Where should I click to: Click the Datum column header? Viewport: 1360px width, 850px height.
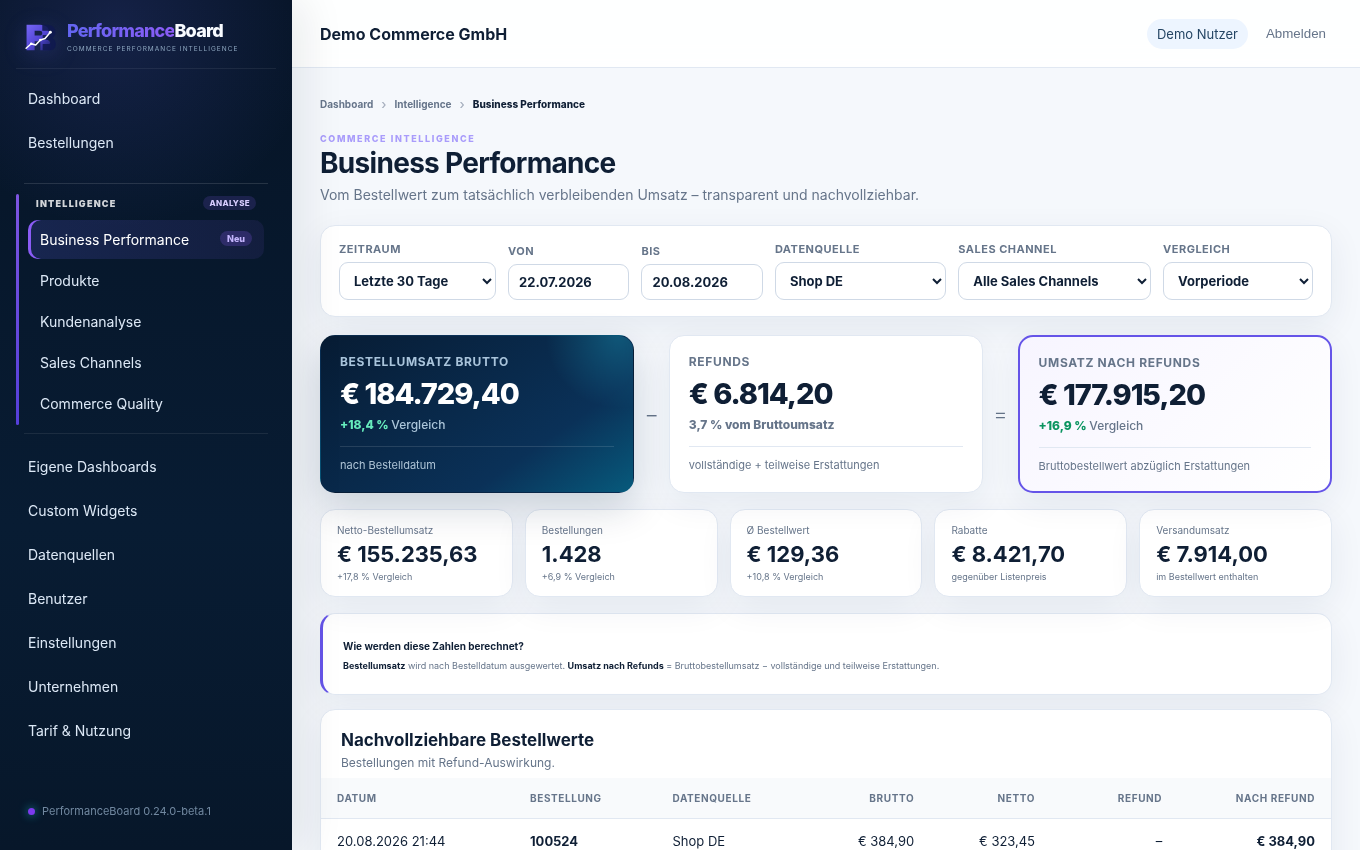pos(357,798)
